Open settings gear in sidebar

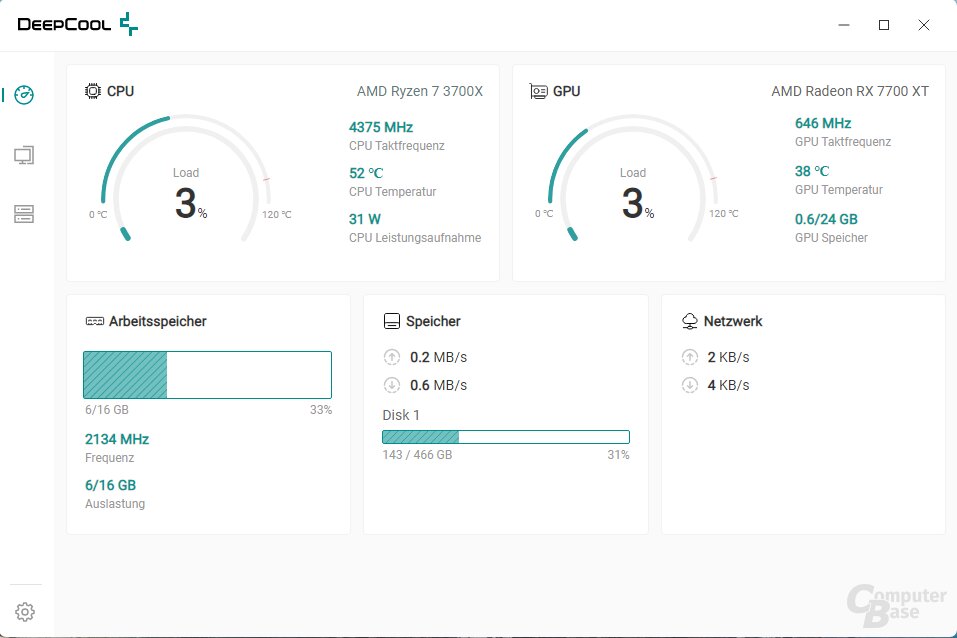click(25, 612)
